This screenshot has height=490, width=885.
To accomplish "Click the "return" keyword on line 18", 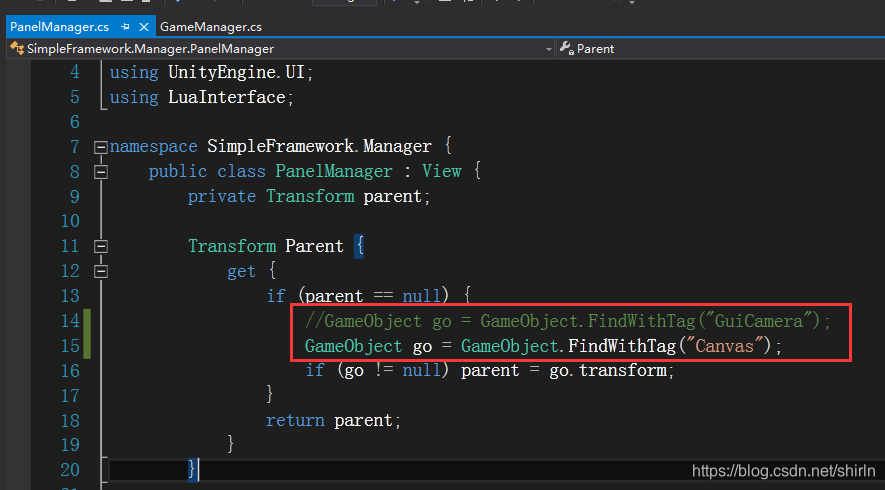I will click(295, 420).
